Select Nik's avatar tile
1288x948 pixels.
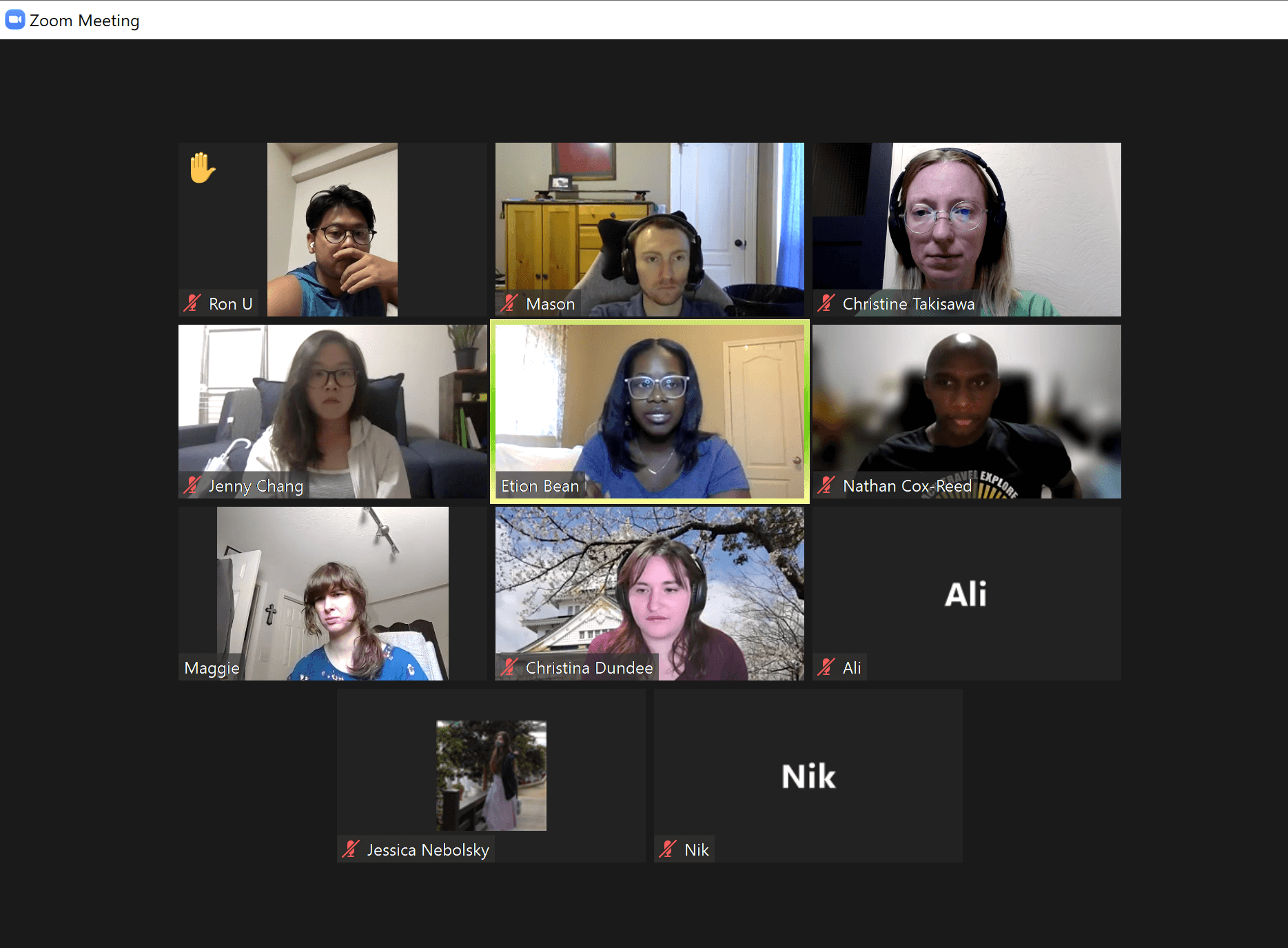tap(808, 776)
